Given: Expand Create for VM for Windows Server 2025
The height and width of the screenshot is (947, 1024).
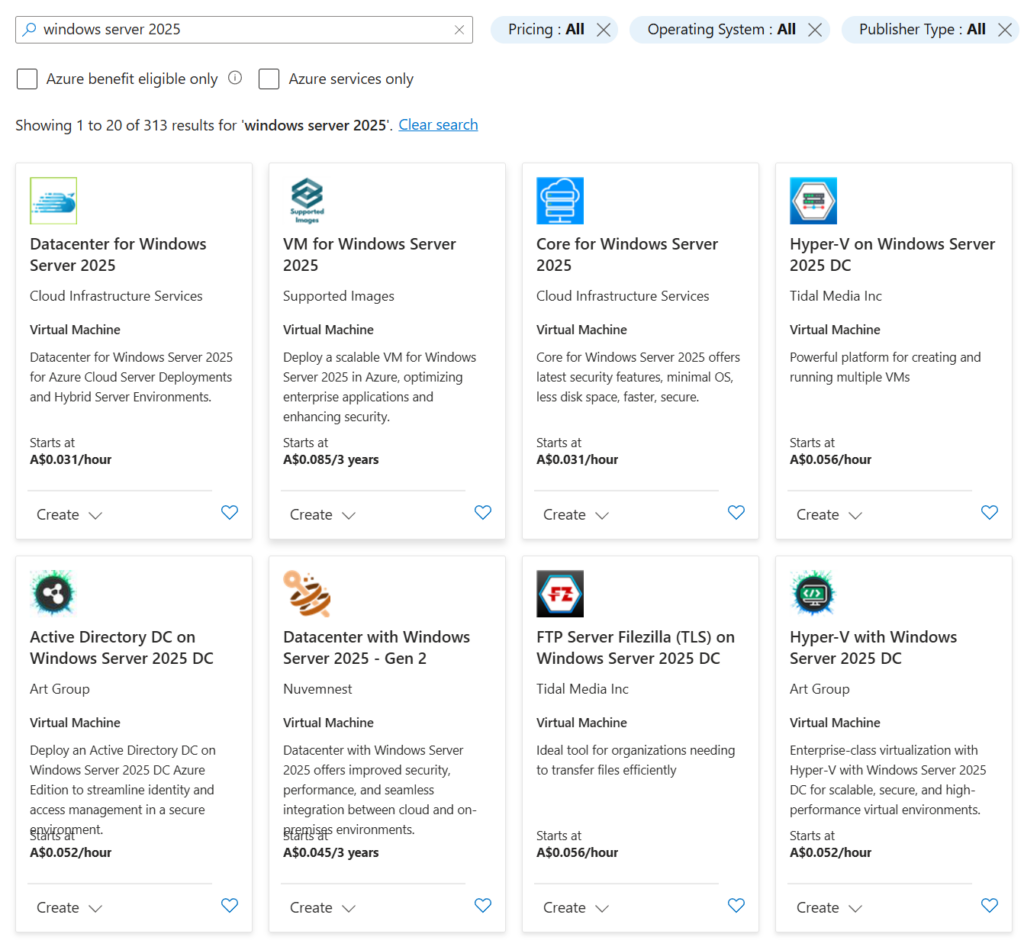Looking at the screenshot, I should pyautogui.click(x=323, y=515).
